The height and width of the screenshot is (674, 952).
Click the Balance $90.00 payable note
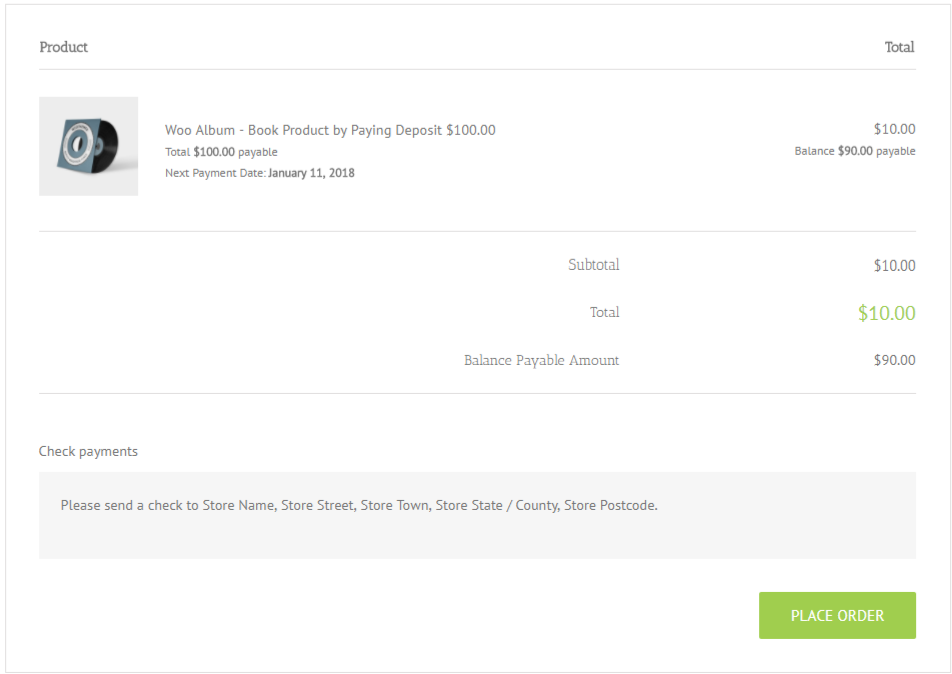[x=855, y=151]
